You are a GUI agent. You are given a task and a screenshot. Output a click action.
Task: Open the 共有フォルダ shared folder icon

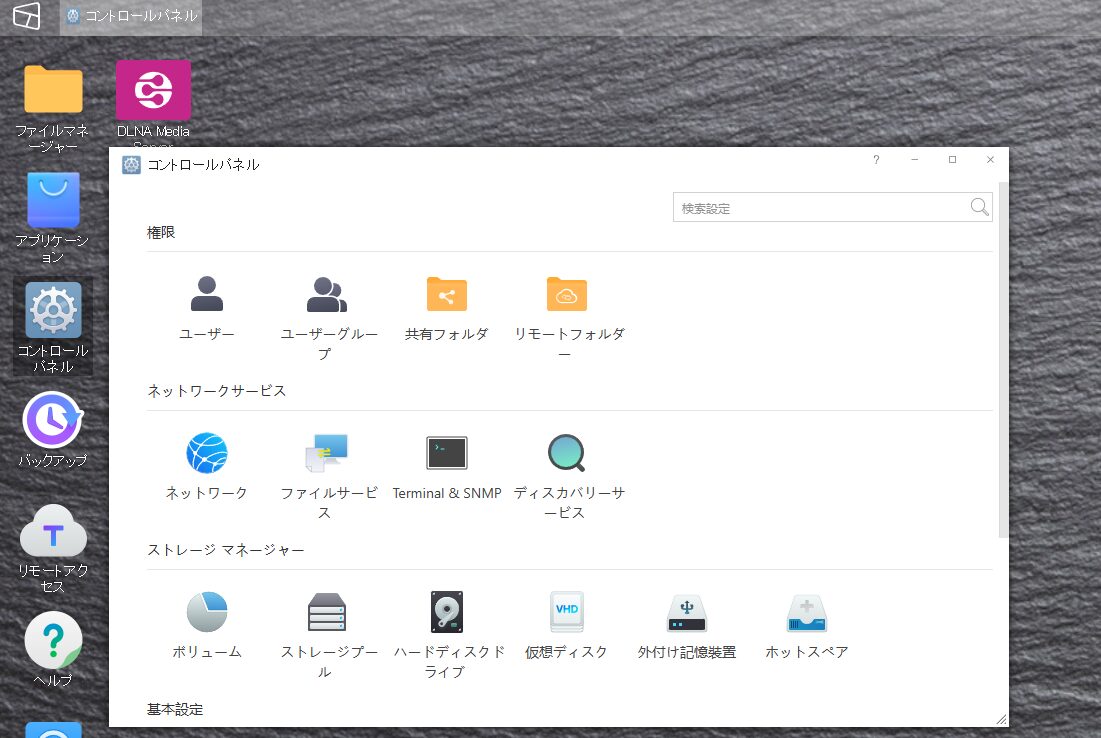pyautogui.click(x=447, y=295)
